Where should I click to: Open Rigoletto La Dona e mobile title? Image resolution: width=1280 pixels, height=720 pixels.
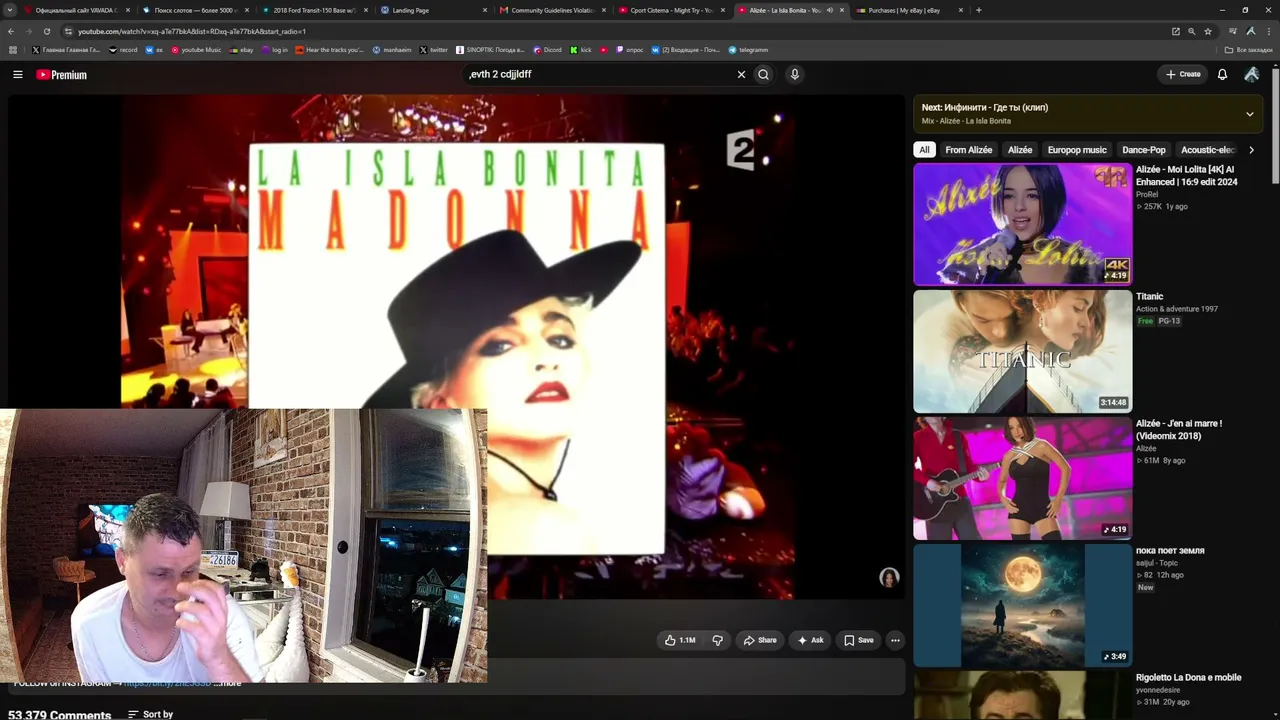click(x=1188, y=678)
